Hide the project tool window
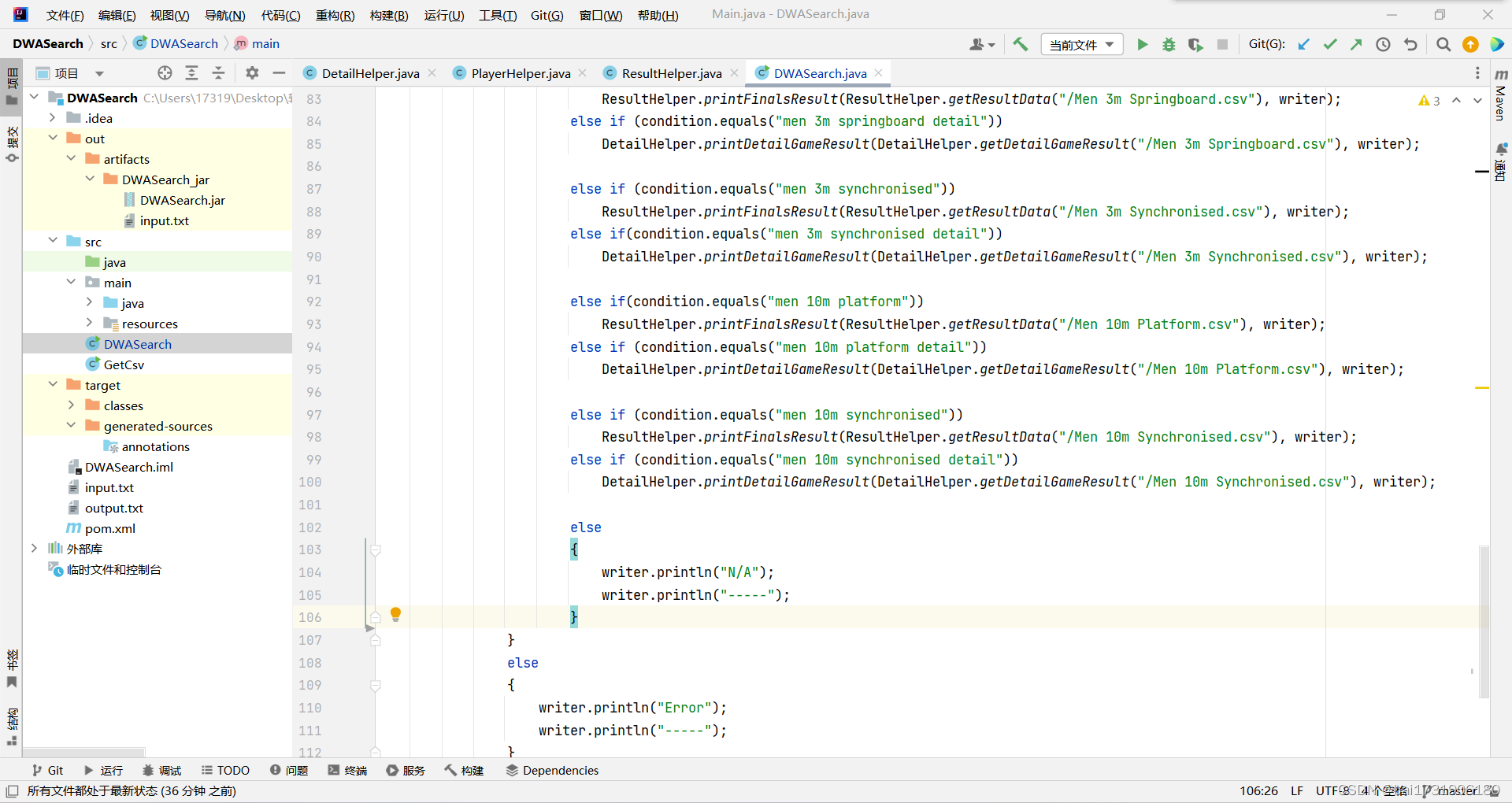Screen dimensions: 1512x803 click(279, 73)
